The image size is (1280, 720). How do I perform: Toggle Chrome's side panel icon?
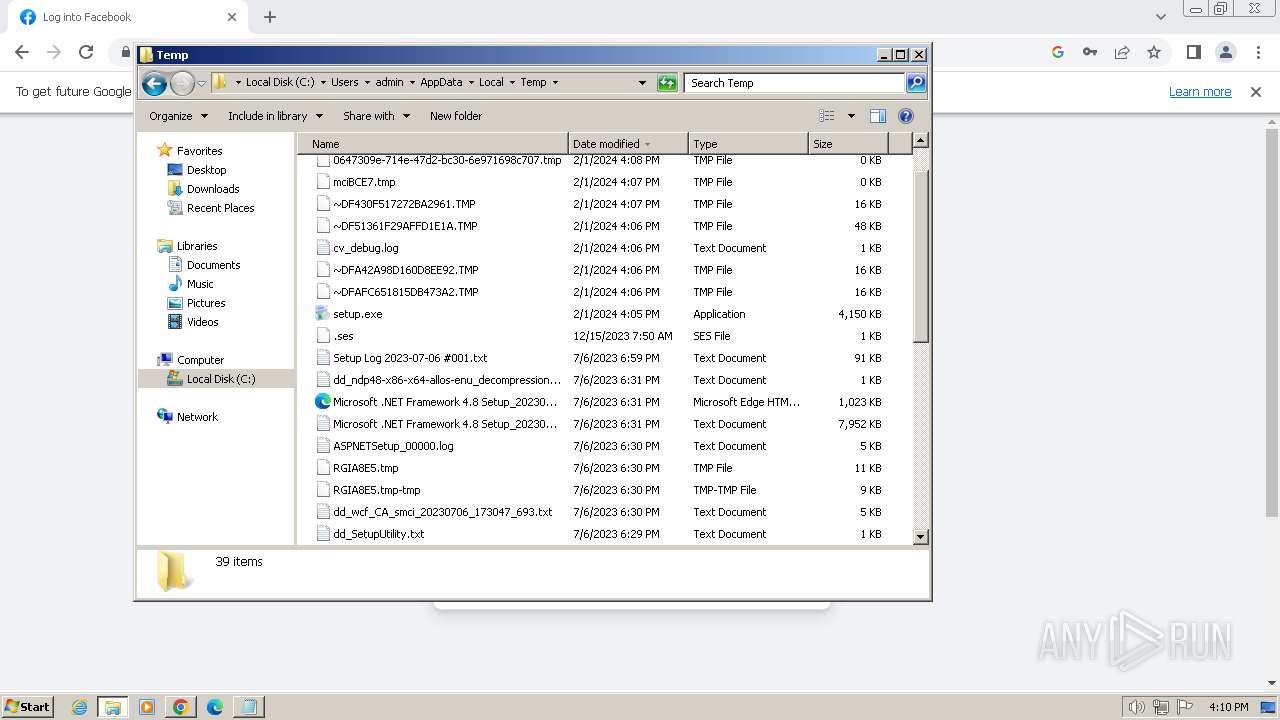tap(1193, 52)
